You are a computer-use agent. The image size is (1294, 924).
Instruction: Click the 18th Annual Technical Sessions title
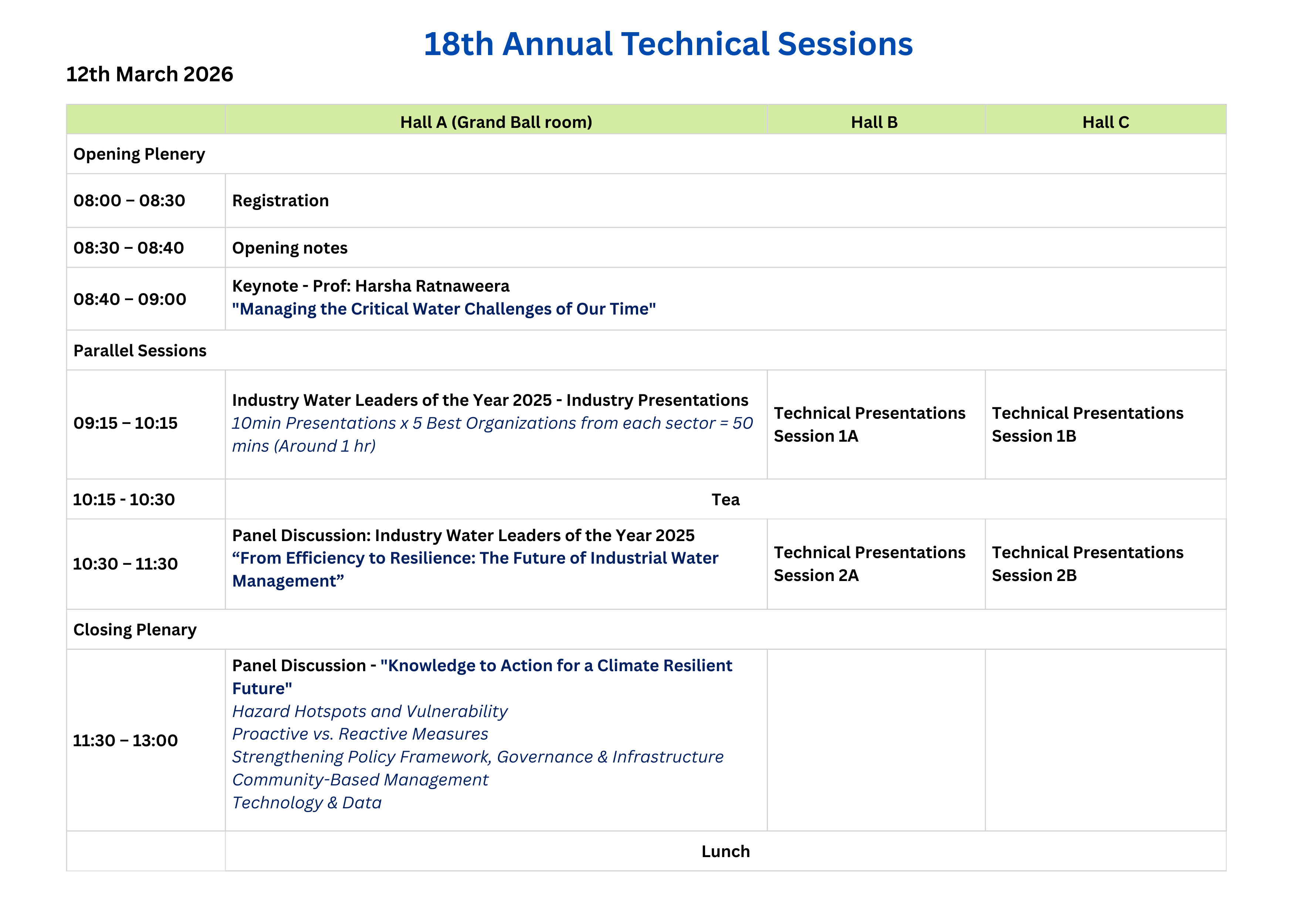tap(667, 44)
